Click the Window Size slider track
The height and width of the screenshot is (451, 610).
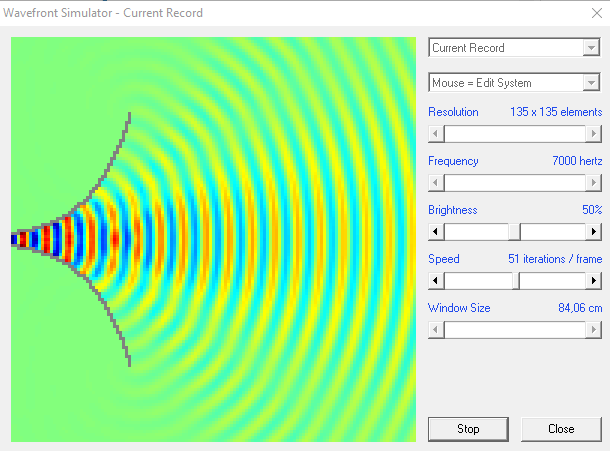click(x=515, y=330)
